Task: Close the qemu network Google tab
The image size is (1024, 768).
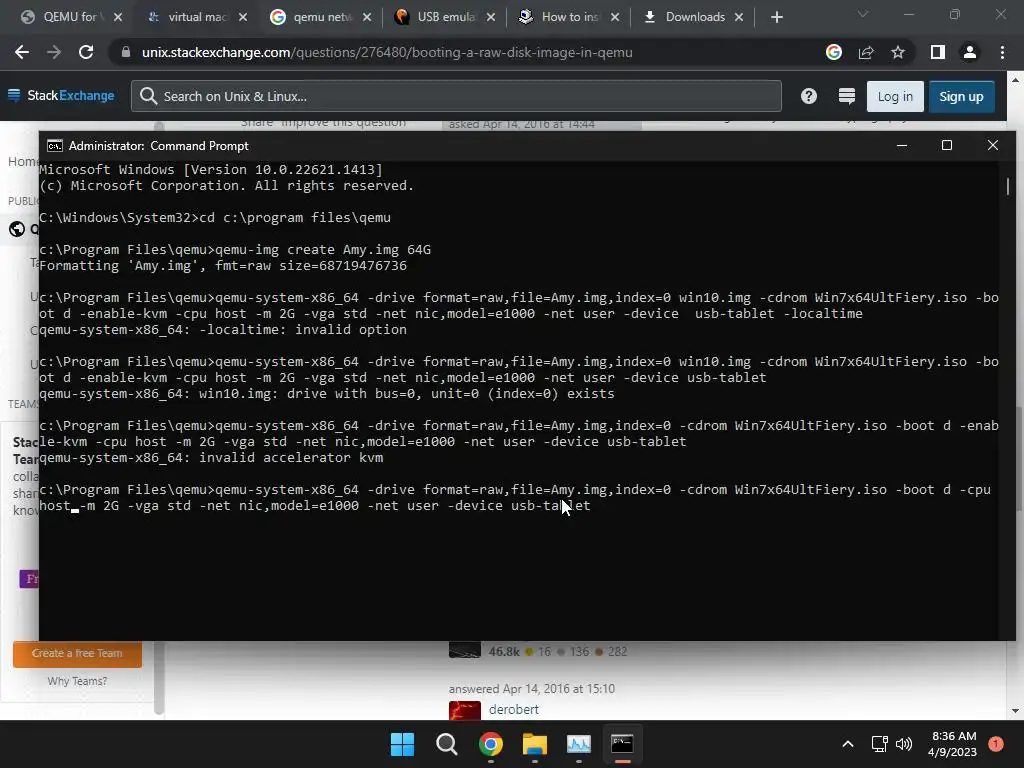Action: point(367,17)
